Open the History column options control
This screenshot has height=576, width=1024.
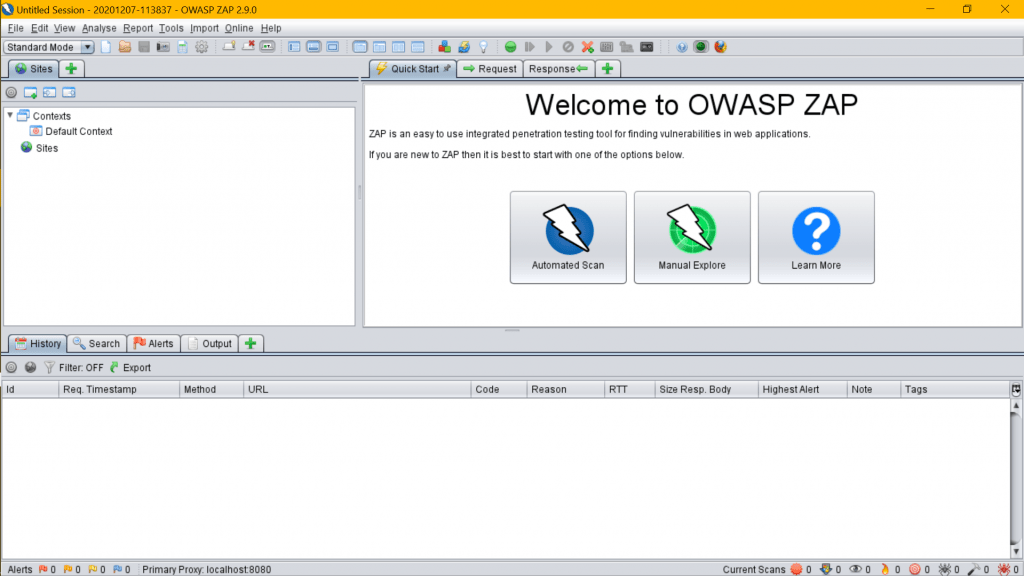coord(1016,389)
